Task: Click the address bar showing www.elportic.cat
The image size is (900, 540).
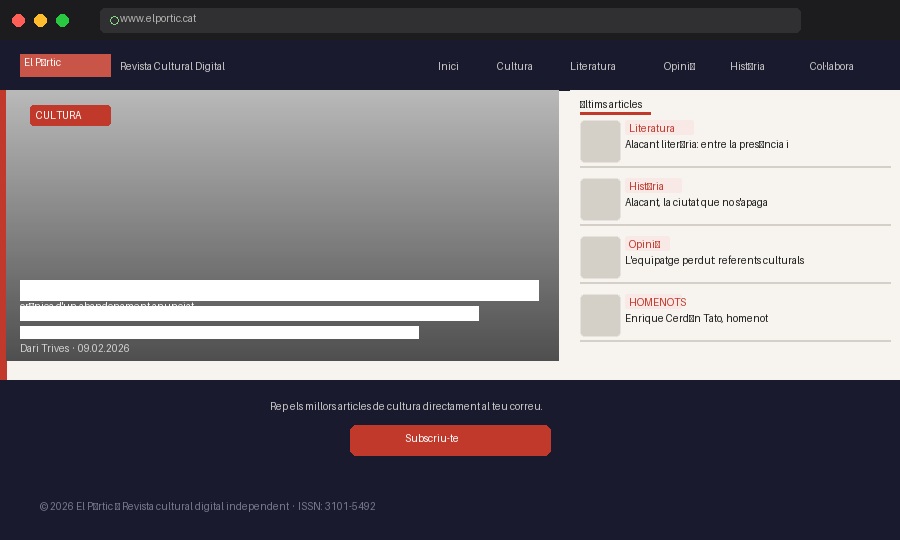Action: 450,20
